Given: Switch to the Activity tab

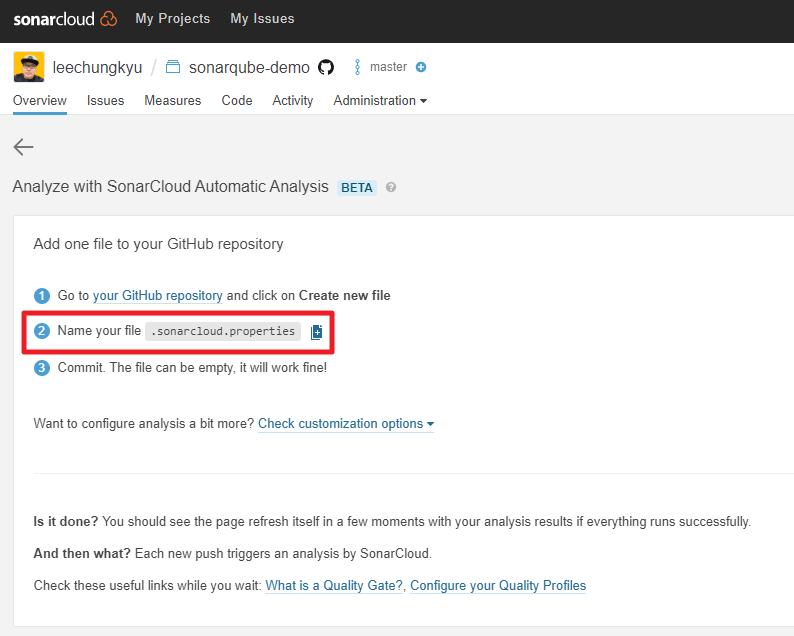Looking at the screenshot, I should tap(293, 100).
